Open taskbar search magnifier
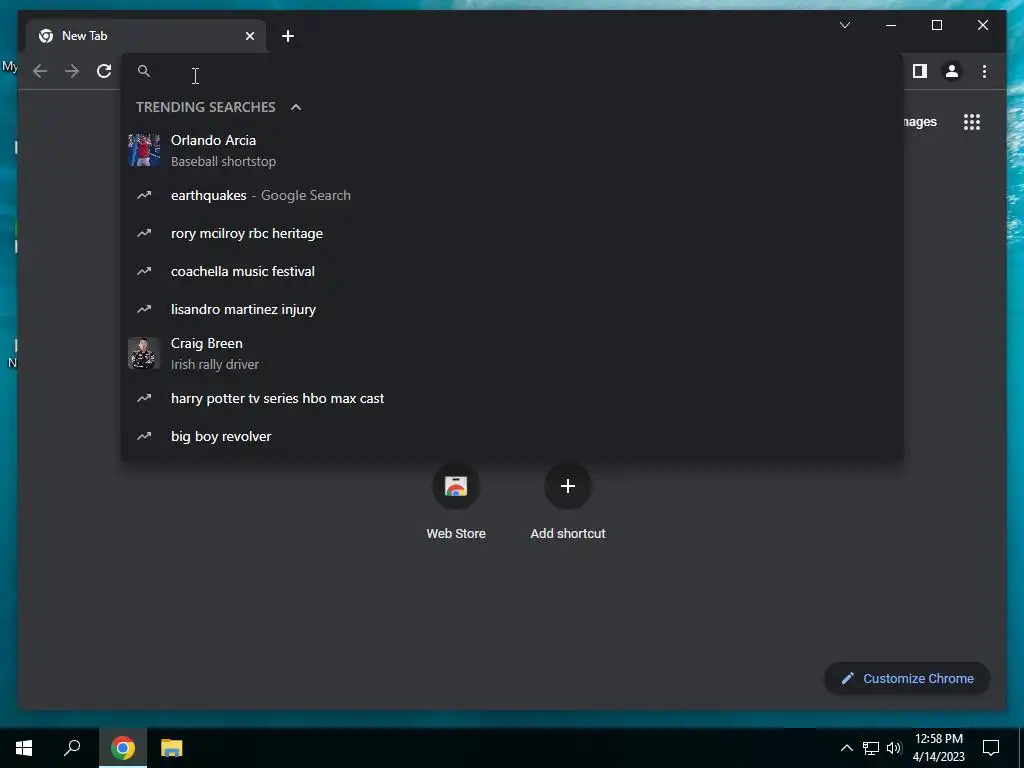 tap(72, 748)
